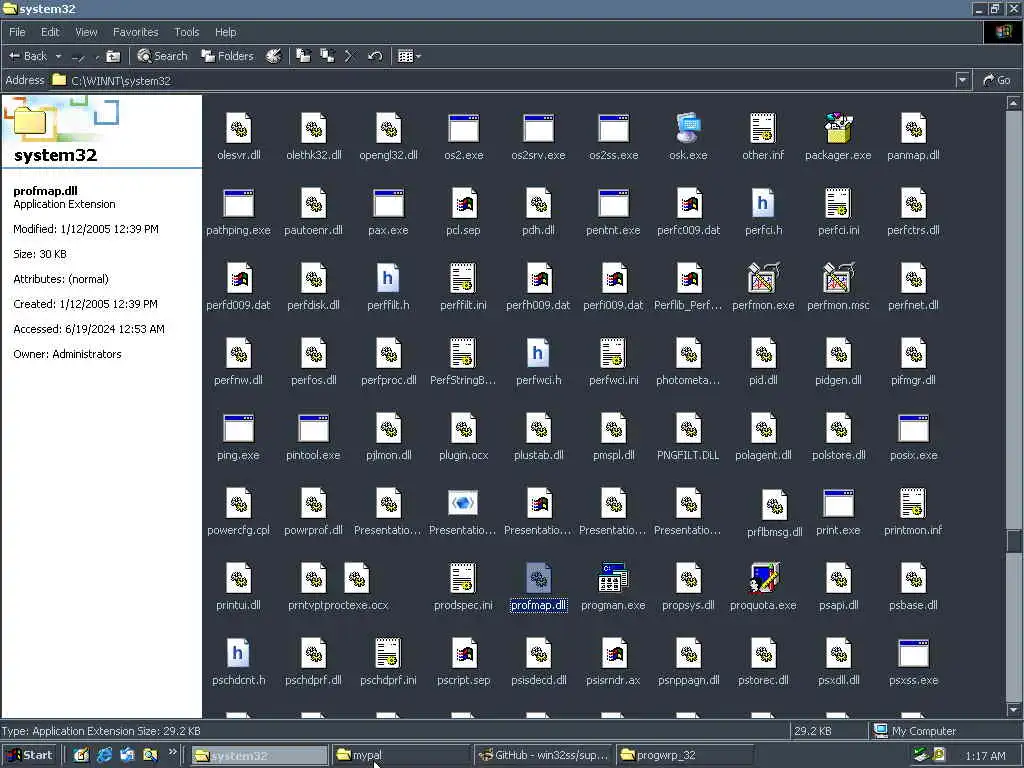Open the Start menu
This screenshot has width=1024, height=768.
click(x=30, y=756)
